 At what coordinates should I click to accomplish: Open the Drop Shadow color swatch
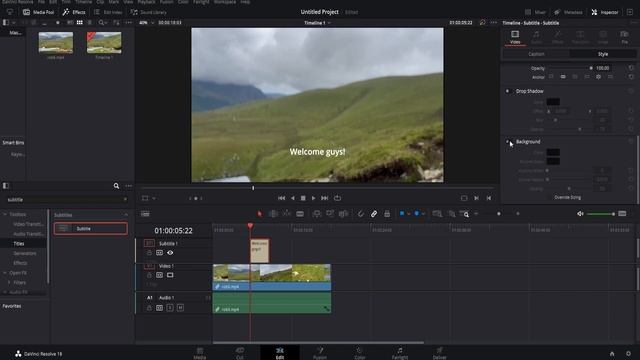553,102
